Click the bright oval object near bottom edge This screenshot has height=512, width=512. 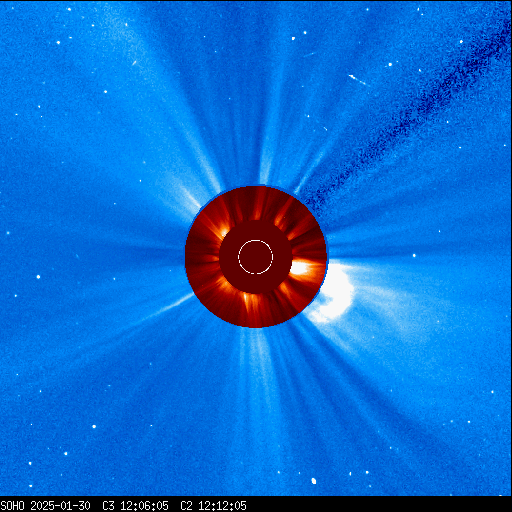click(x=314, y=481)
